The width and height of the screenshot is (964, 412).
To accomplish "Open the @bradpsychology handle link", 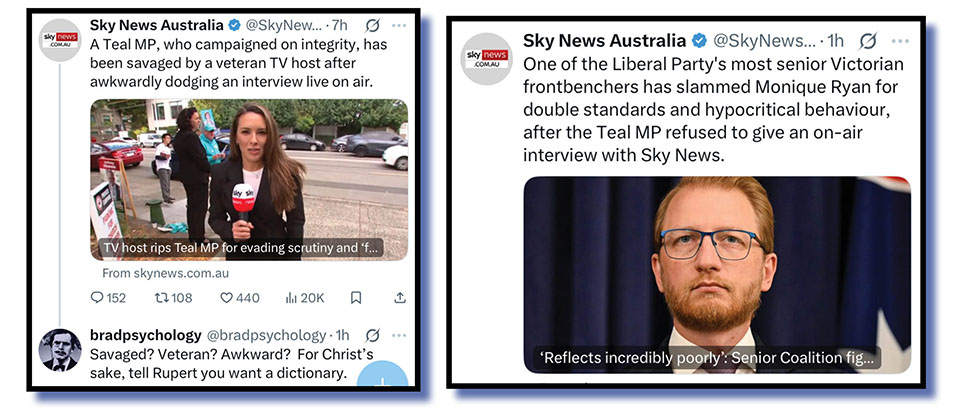I will click(266, 335).
